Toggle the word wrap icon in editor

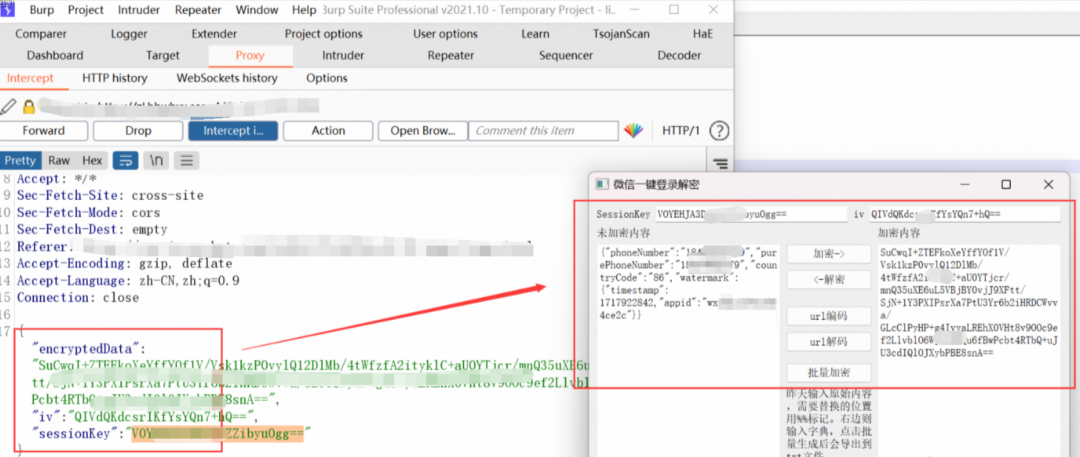125,161
